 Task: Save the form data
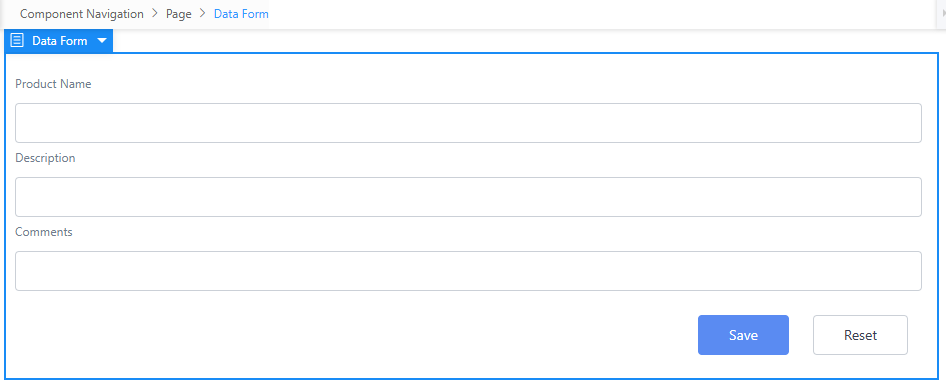(x=743, y=335)
